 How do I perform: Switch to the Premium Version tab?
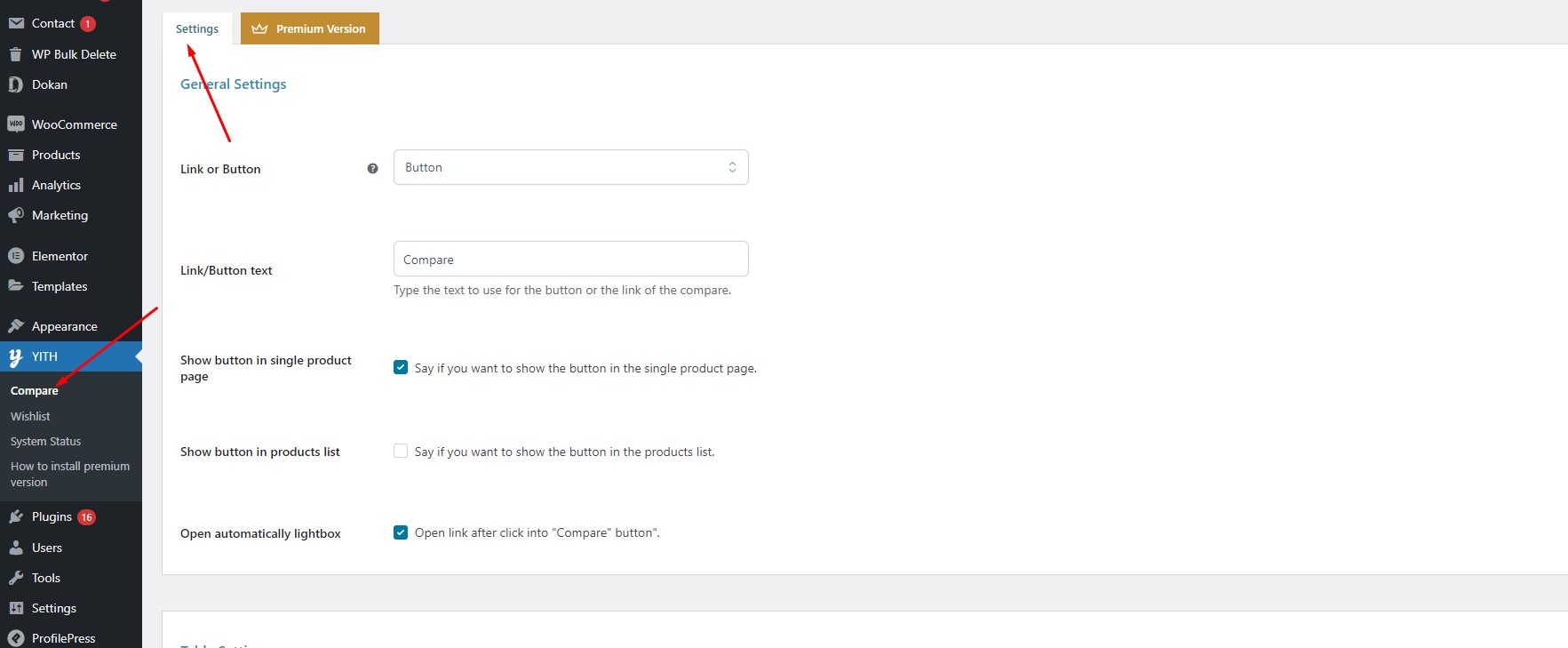point(310,28)
